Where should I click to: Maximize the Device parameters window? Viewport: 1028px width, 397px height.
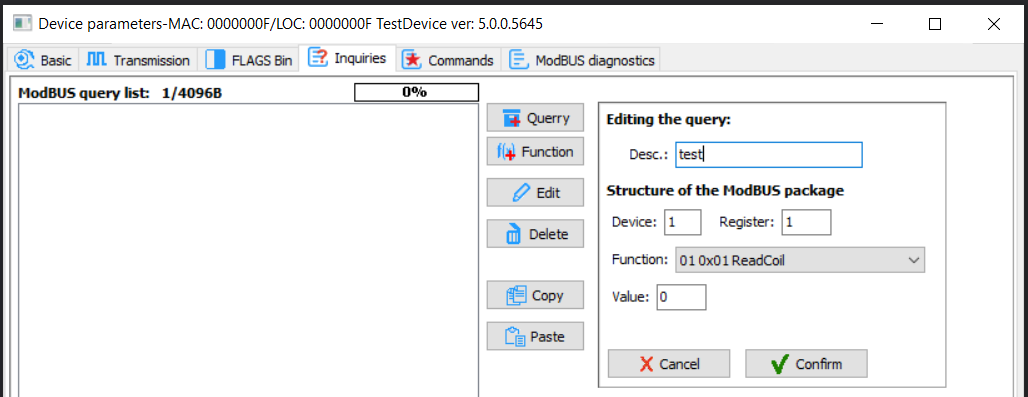pos(935,24)
